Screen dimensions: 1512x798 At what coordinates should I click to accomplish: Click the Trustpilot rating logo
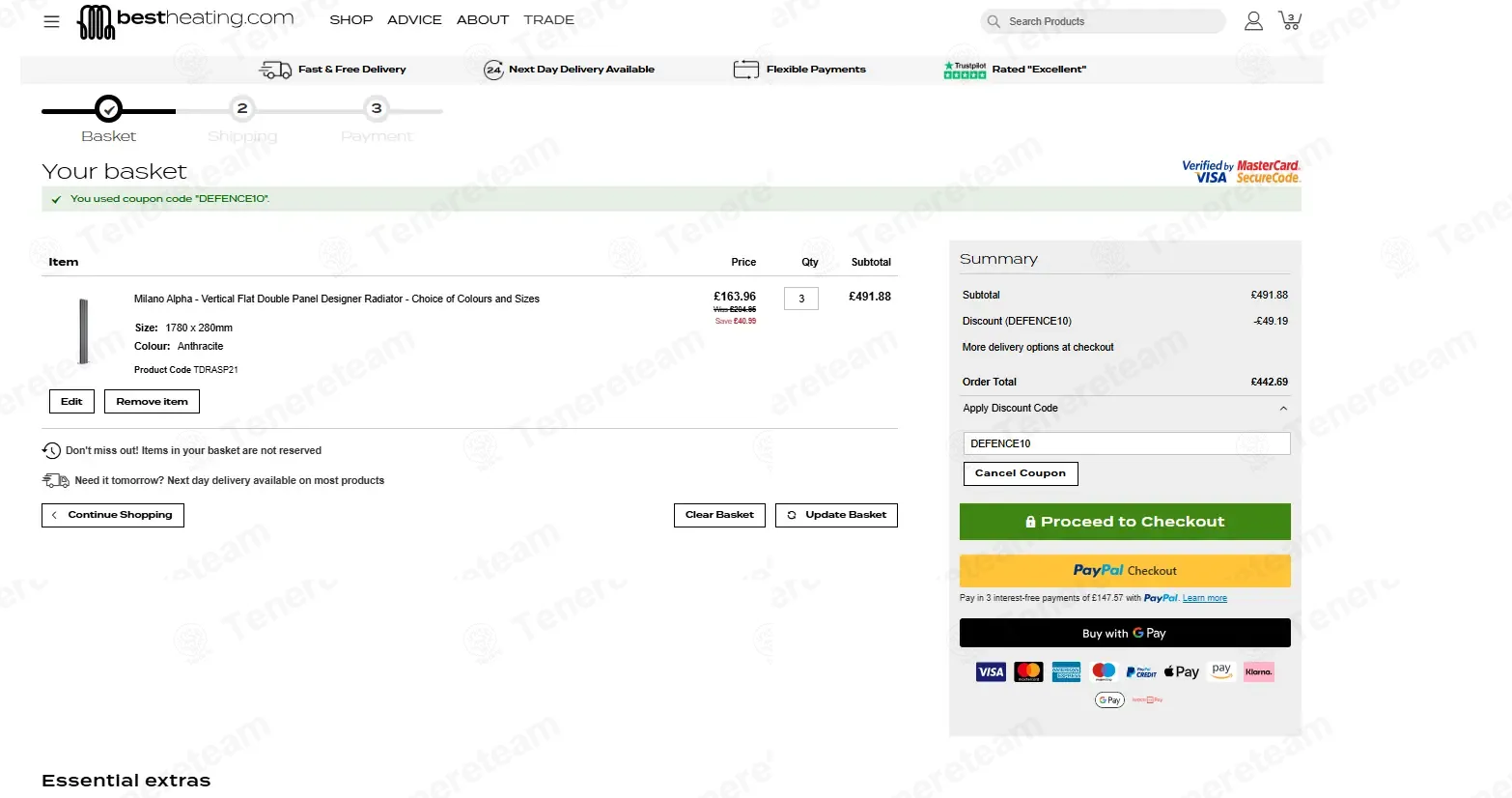(965, 70)
